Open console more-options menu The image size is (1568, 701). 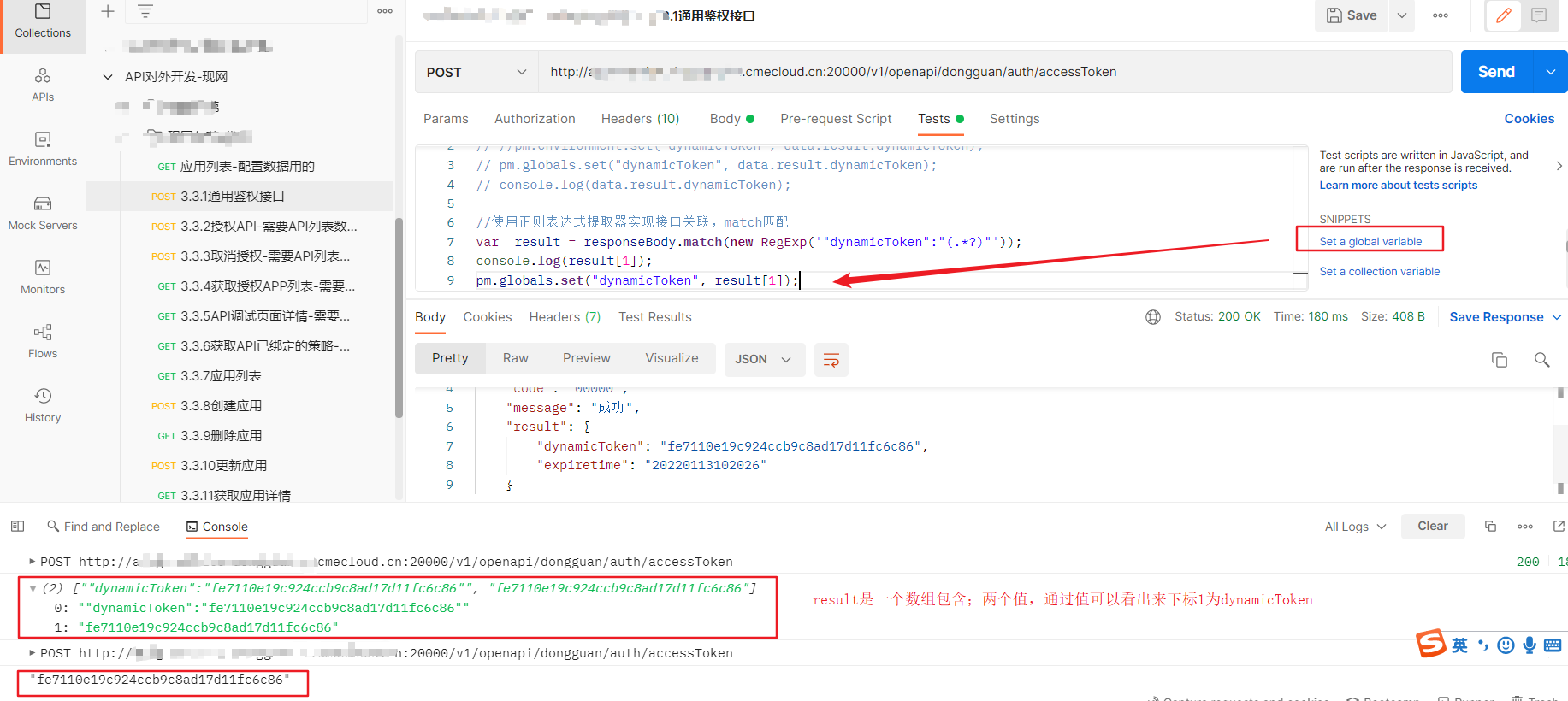1525,527
